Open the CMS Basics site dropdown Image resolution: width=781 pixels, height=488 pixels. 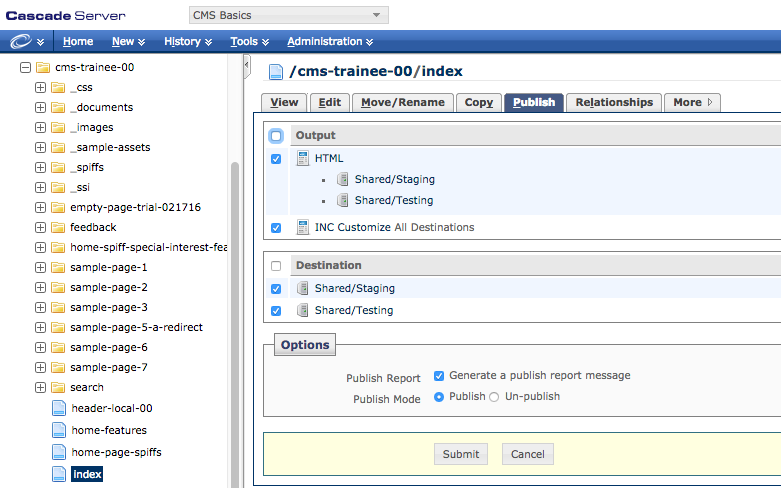(288, 15)
